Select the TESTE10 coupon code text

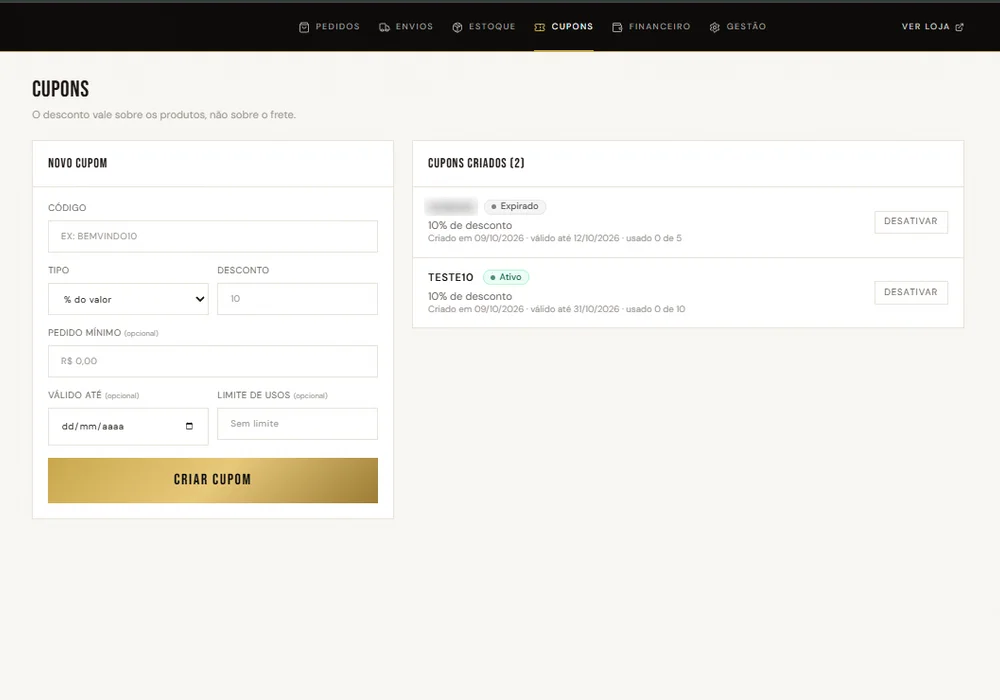(451, 277)
